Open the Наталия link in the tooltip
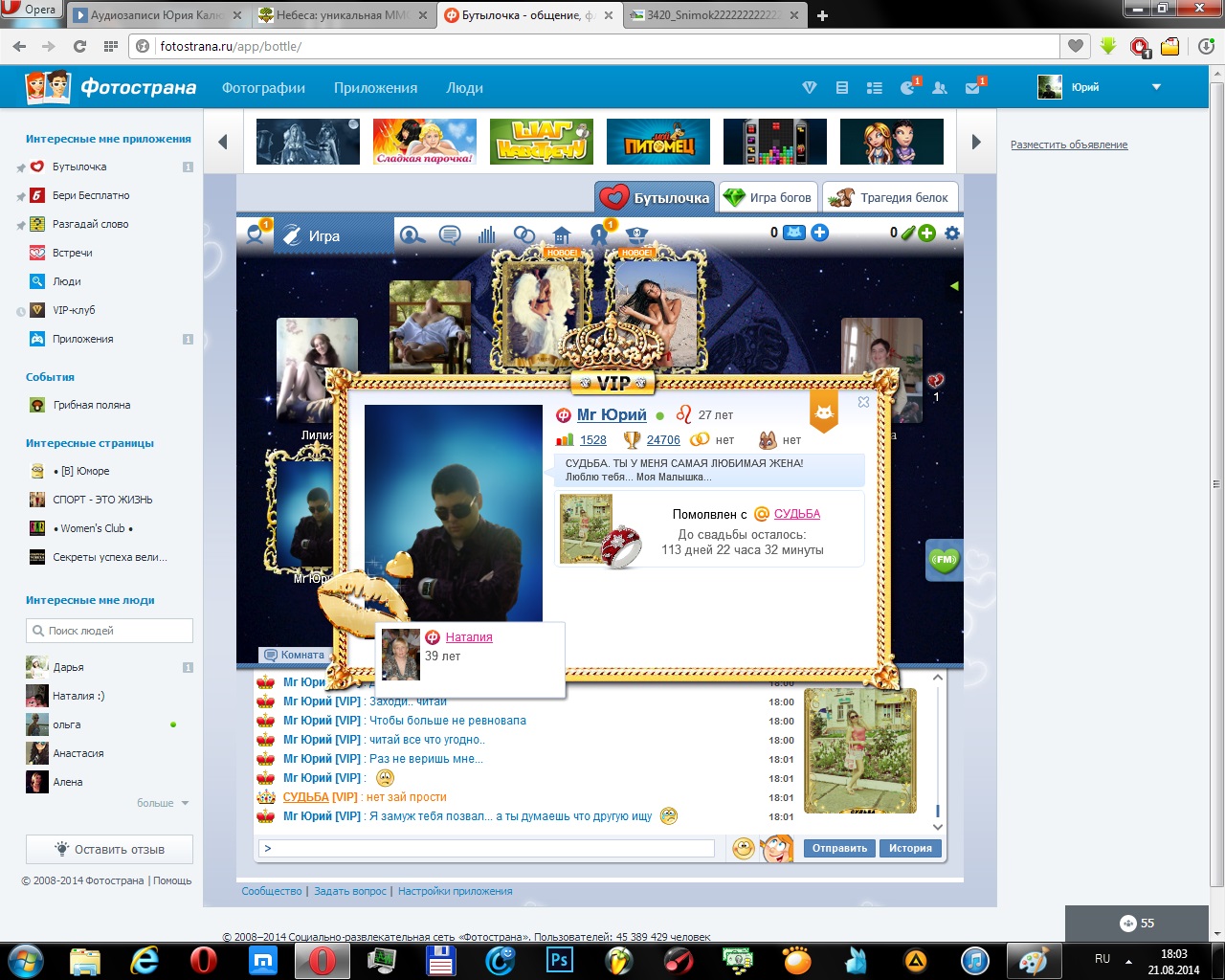Viewport: 1225px width, 980px height. tap(469, 636)
